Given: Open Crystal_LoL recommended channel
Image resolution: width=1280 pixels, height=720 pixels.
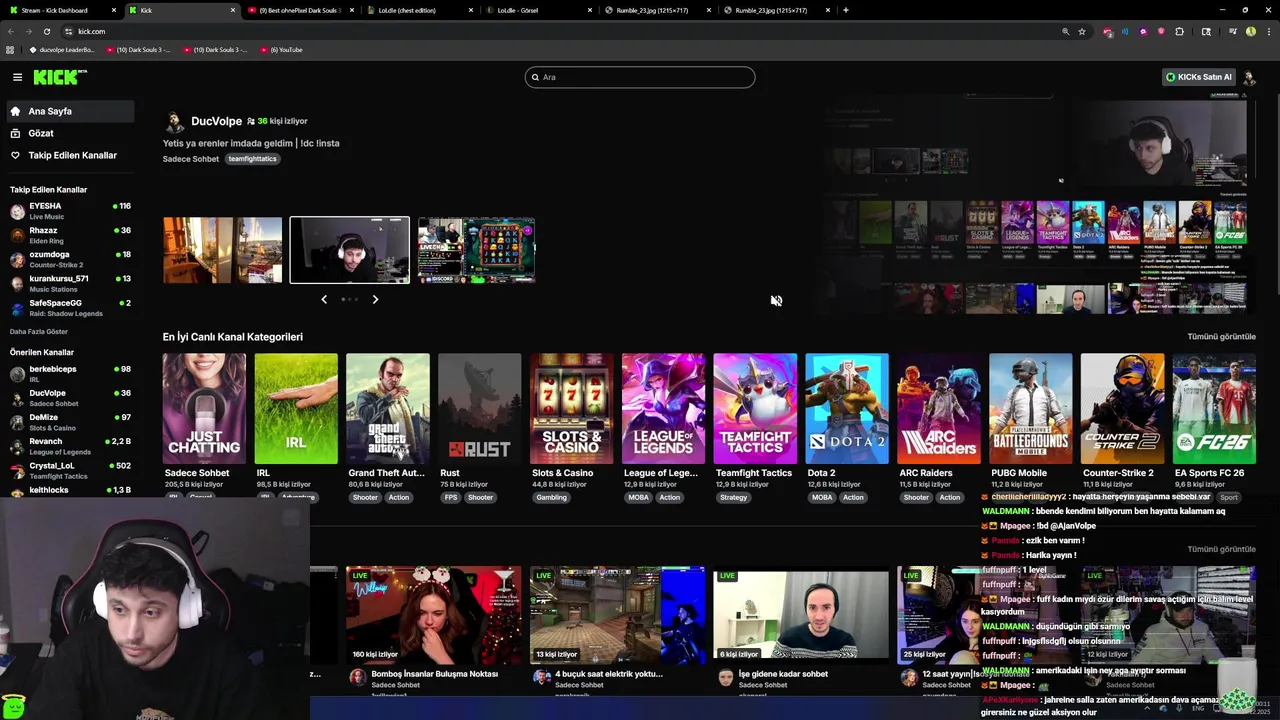Looking at the screenshot, I should [x=69, y=470].
